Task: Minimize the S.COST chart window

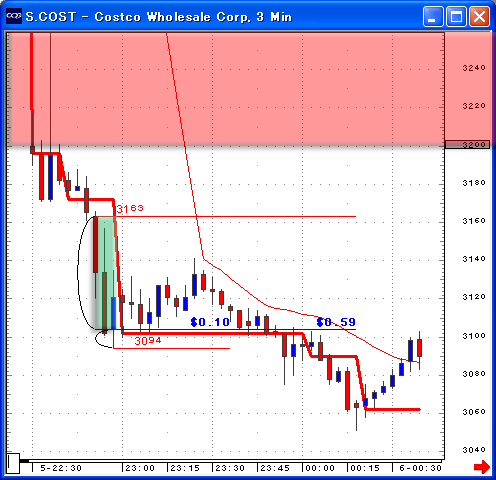Action: click(x=433, y=16)
